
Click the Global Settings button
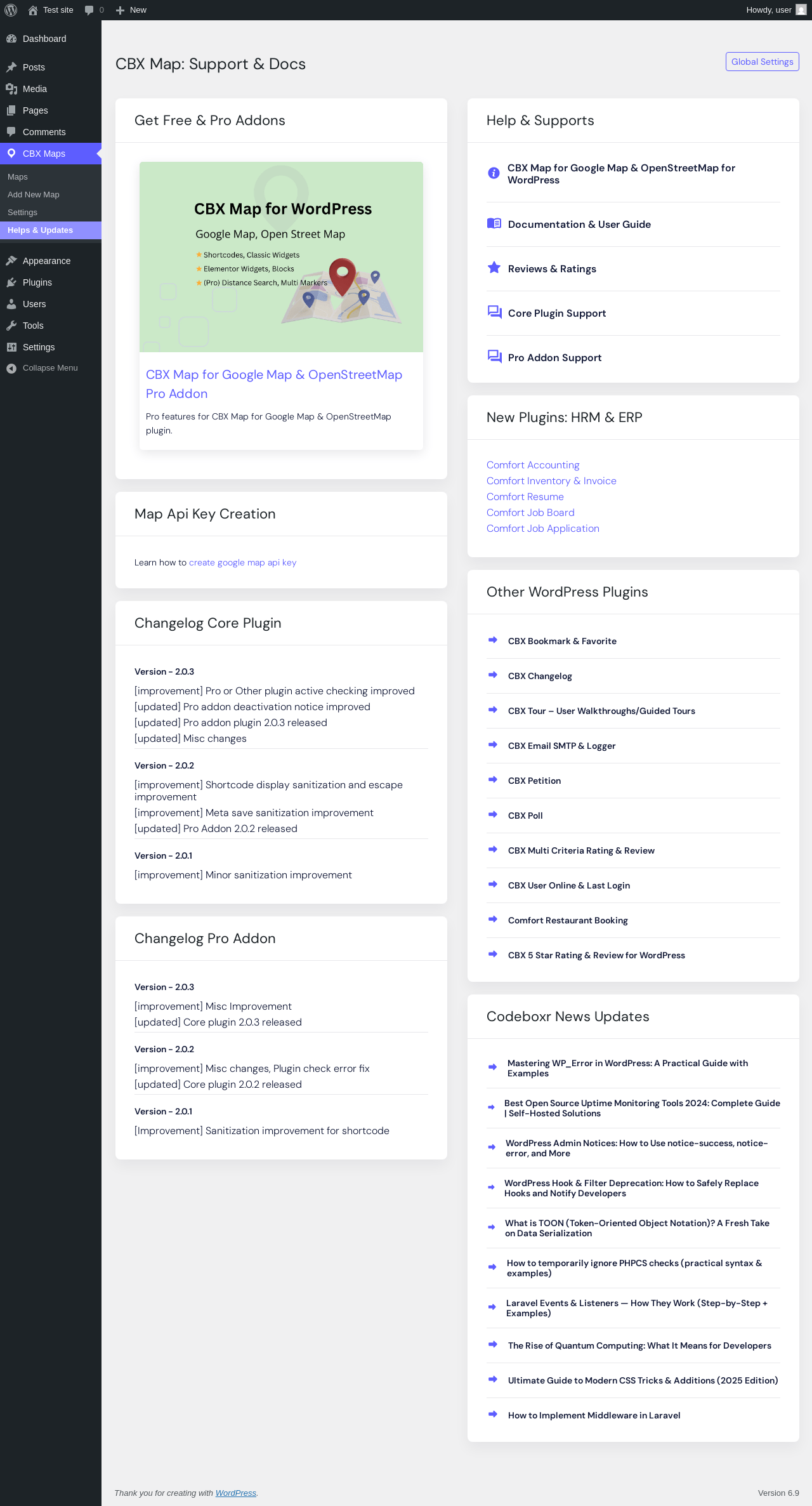(x=762, y=62)
